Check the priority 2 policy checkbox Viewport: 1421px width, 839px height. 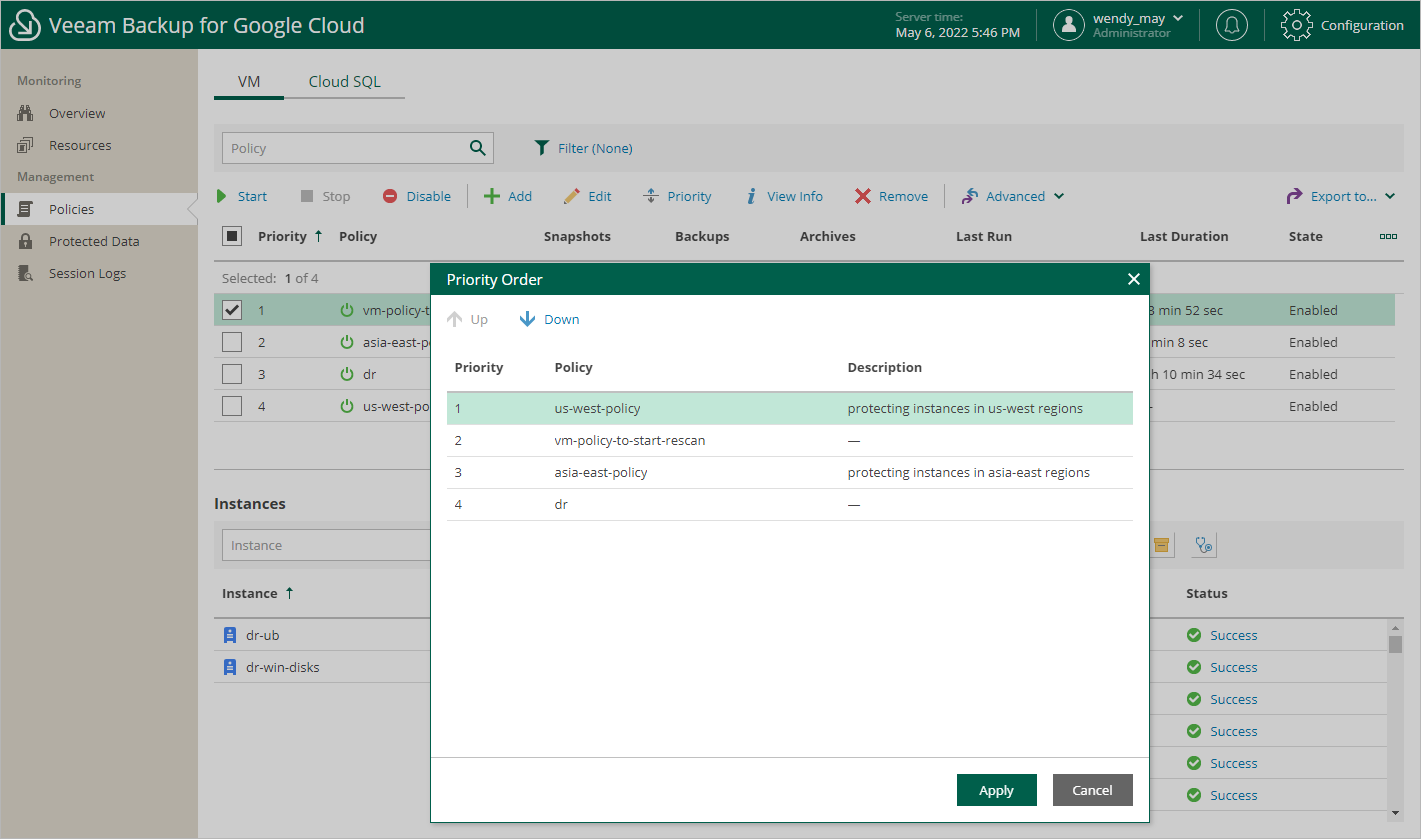click(232, 342)
